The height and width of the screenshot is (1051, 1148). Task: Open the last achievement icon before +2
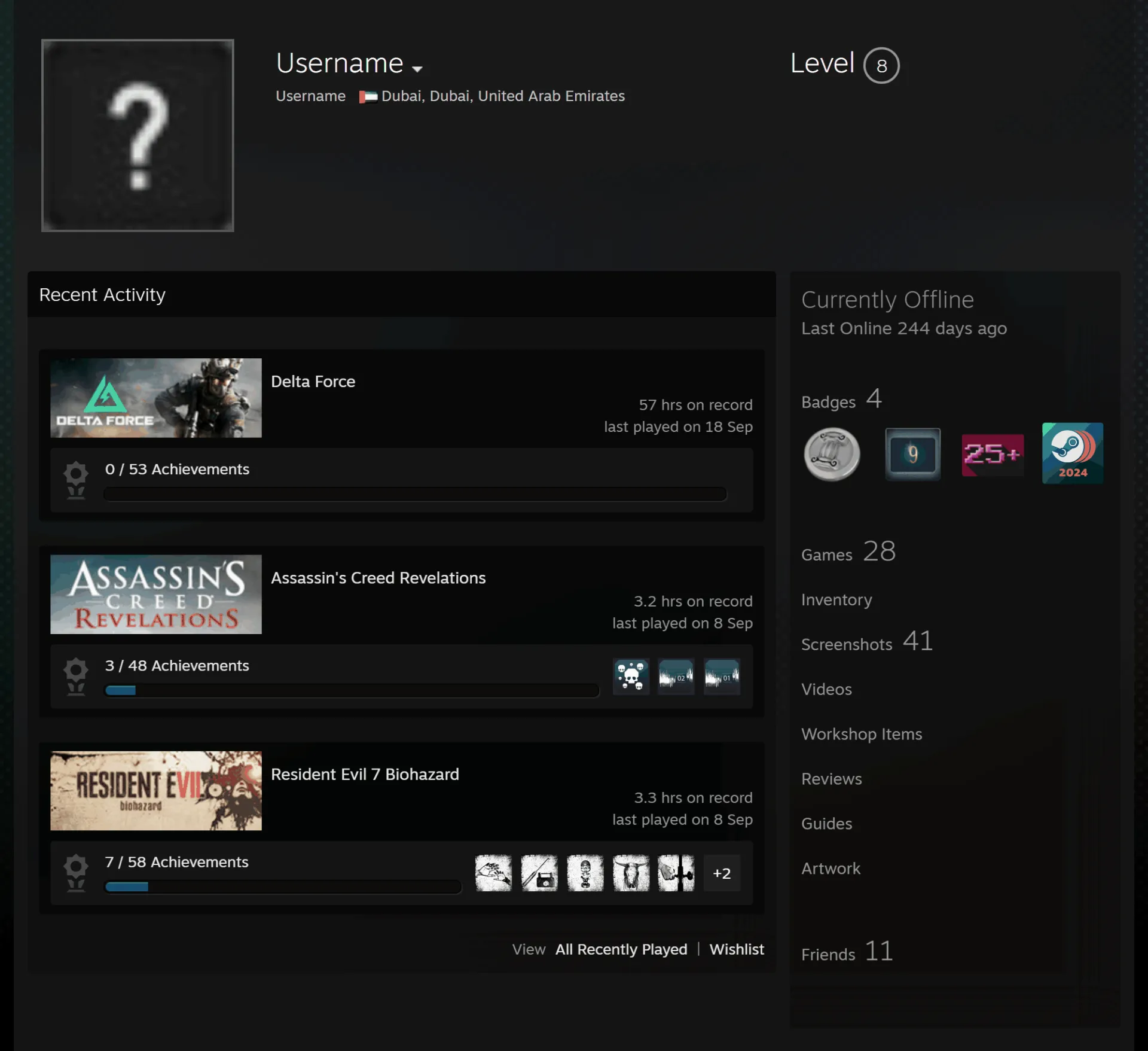click(676, 873)
